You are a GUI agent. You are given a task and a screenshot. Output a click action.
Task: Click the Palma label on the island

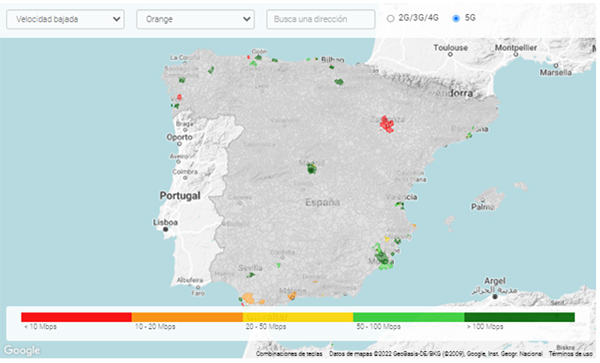[x=483, y=207]
